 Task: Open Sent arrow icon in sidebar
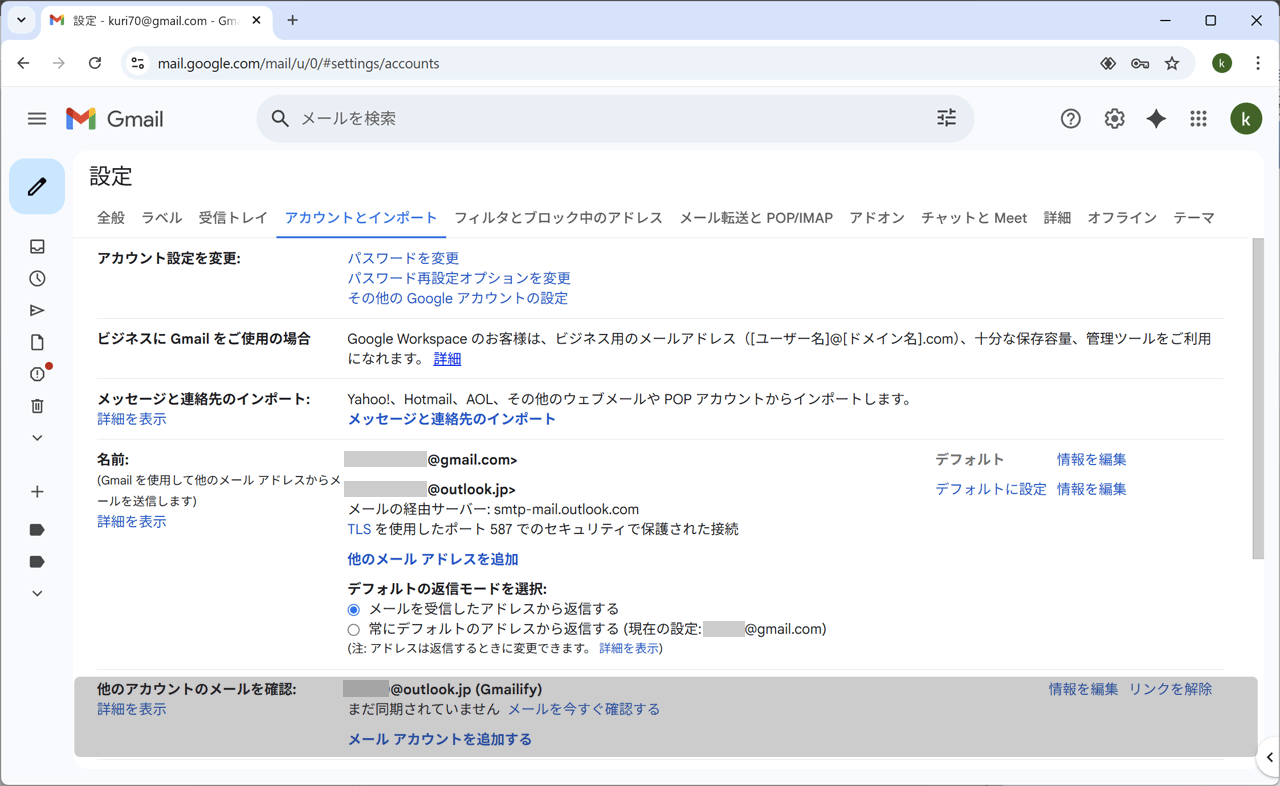[37, 311]
